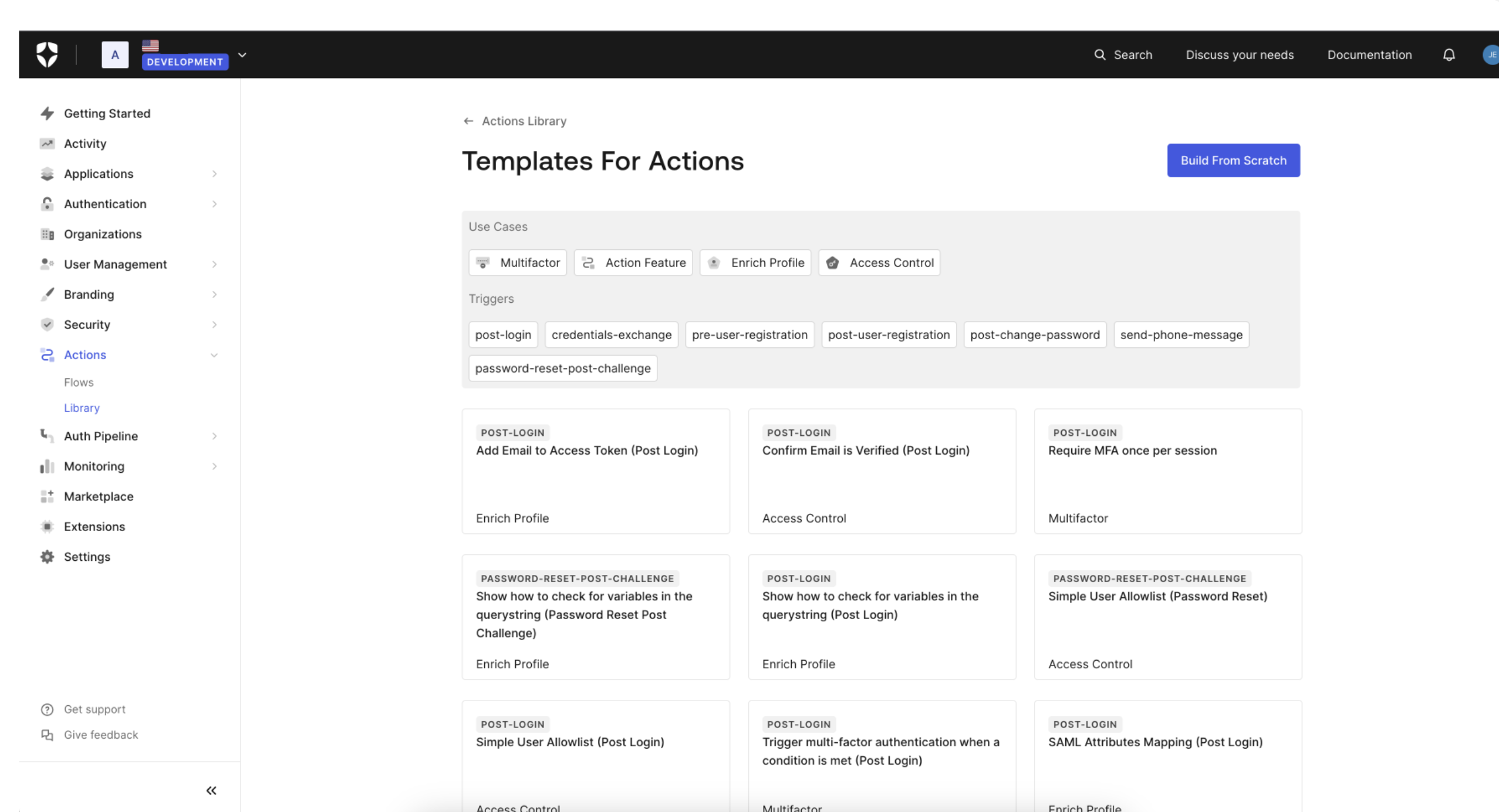This screenshot has height=812, width=1499.
Task: Expand the Applications menu item
Action: point(213,174)
